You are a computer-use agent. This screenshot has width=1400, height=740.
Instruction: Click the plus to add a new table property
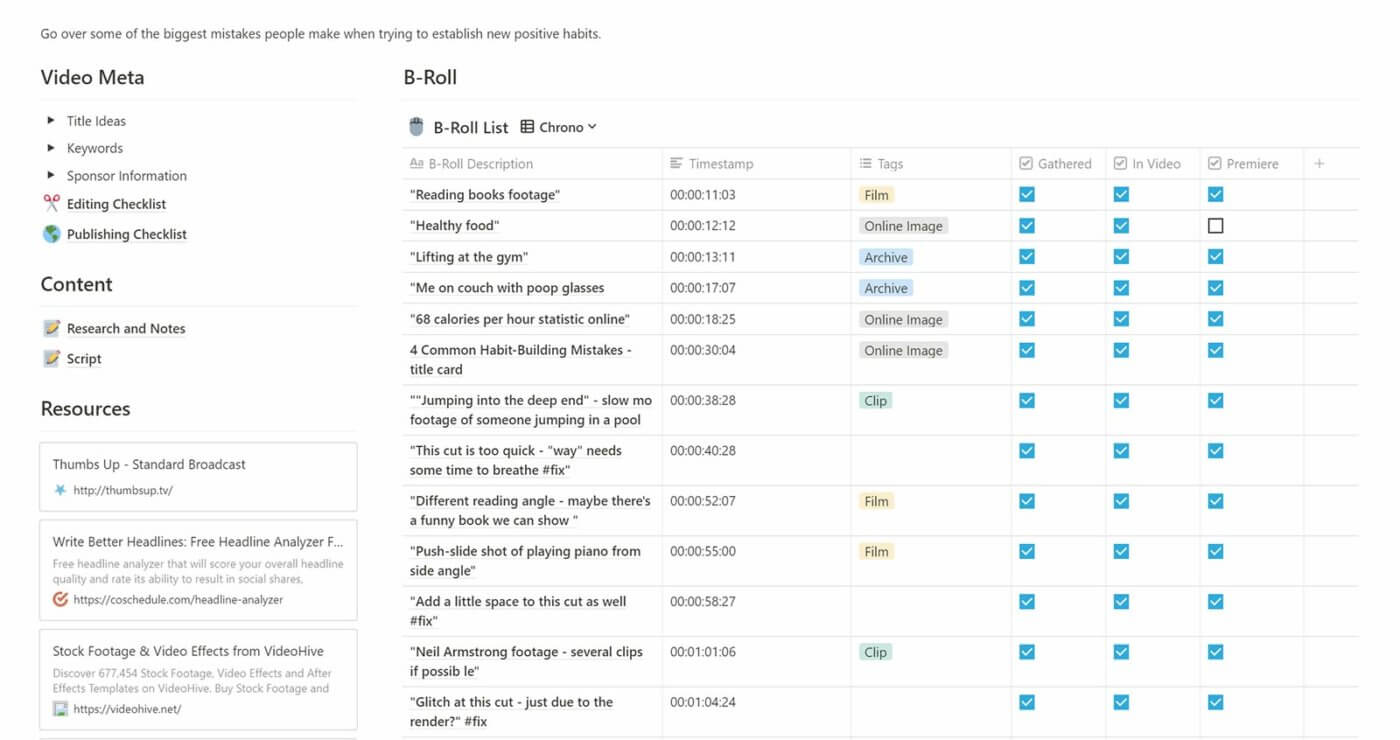point(1320,163)
